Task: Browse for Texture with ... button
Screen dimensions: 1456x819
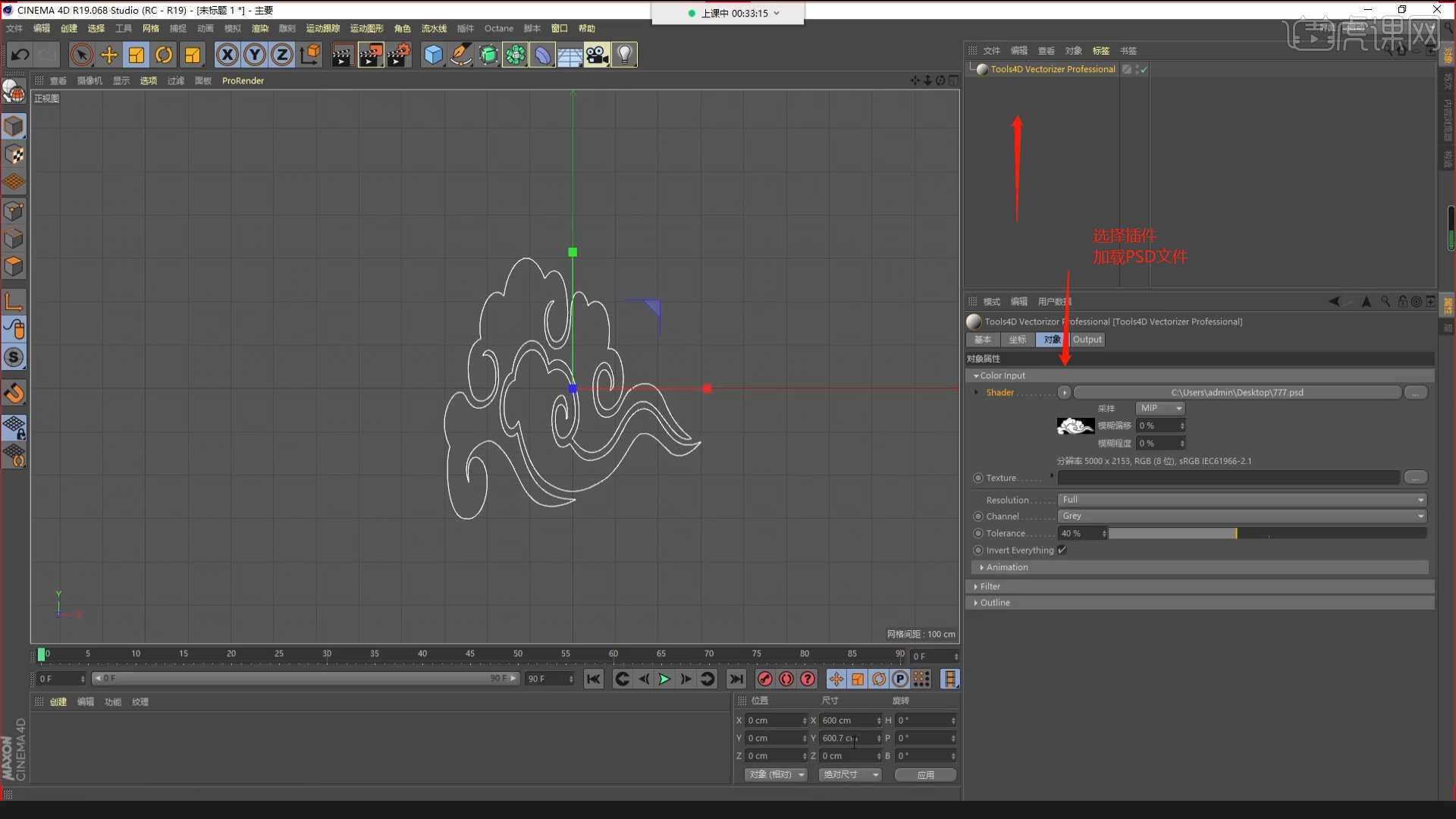Action: 1415,477
